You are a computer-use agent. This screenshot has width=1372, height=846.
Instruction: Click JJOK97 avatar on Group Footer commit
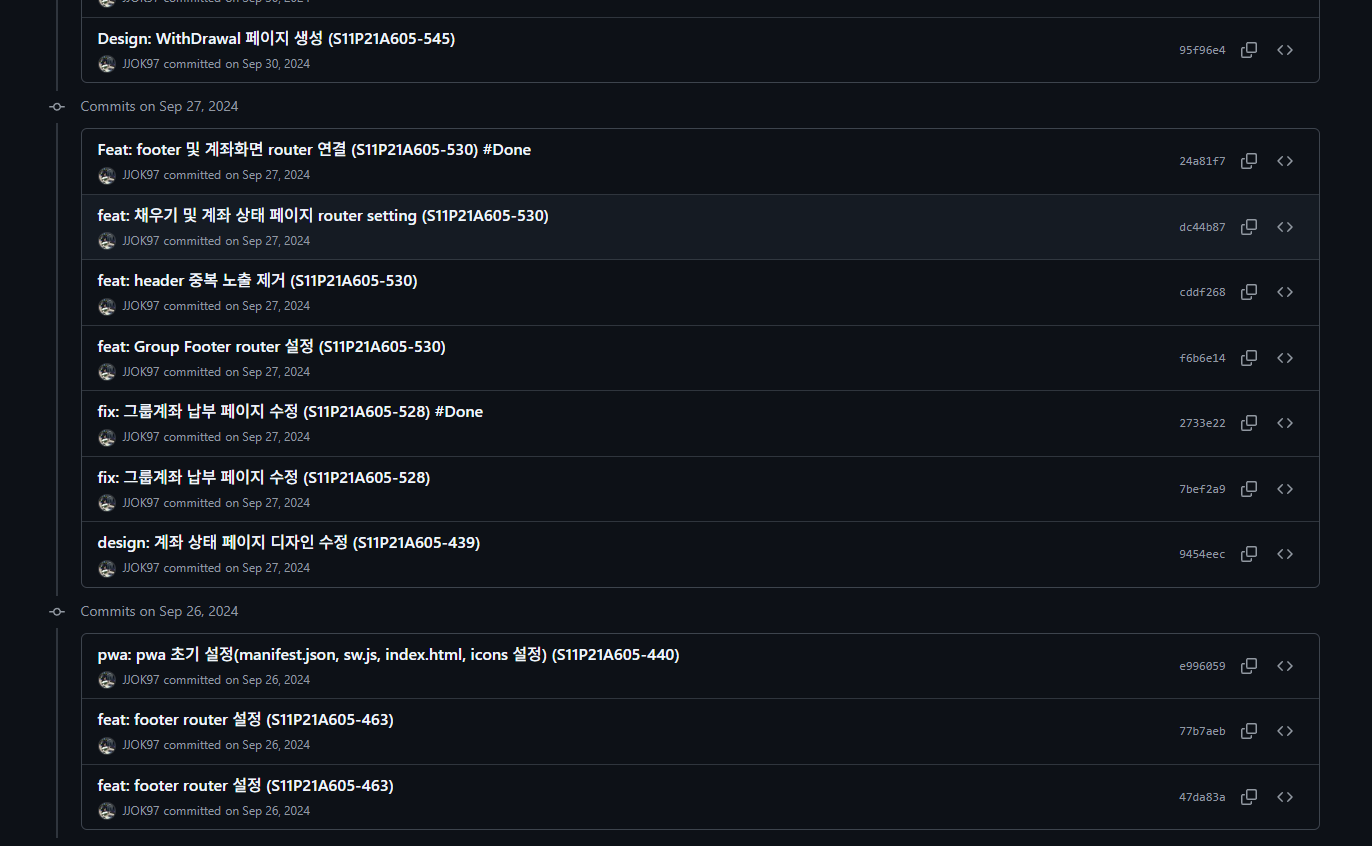[107, 372]
